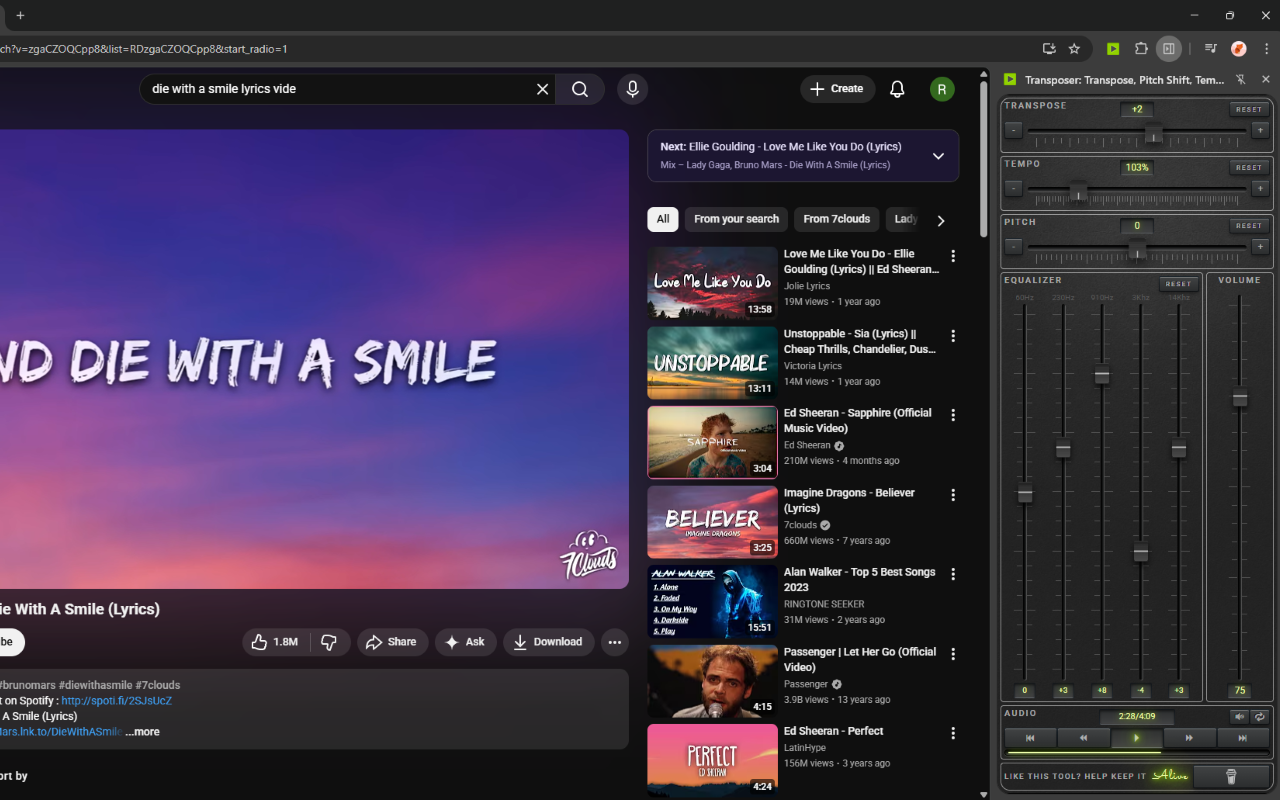Reset the Transpose setting
This screenshot has width=1280, height=800.
click(x=1249, y=109)
